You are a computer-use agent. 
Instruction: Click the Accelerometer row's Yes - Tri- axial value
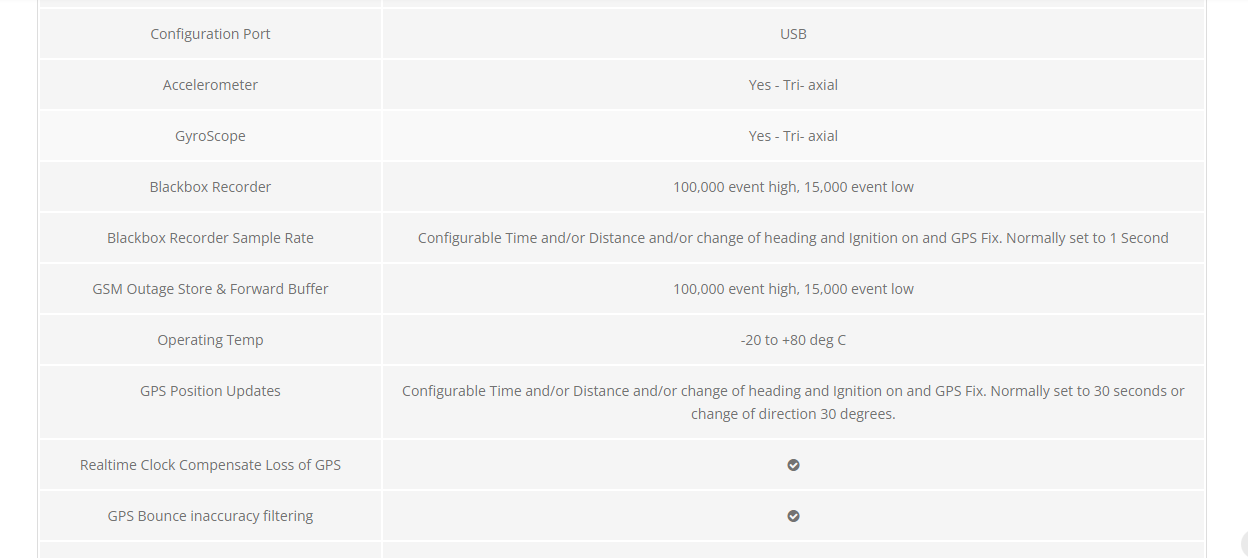coord(793,85)
